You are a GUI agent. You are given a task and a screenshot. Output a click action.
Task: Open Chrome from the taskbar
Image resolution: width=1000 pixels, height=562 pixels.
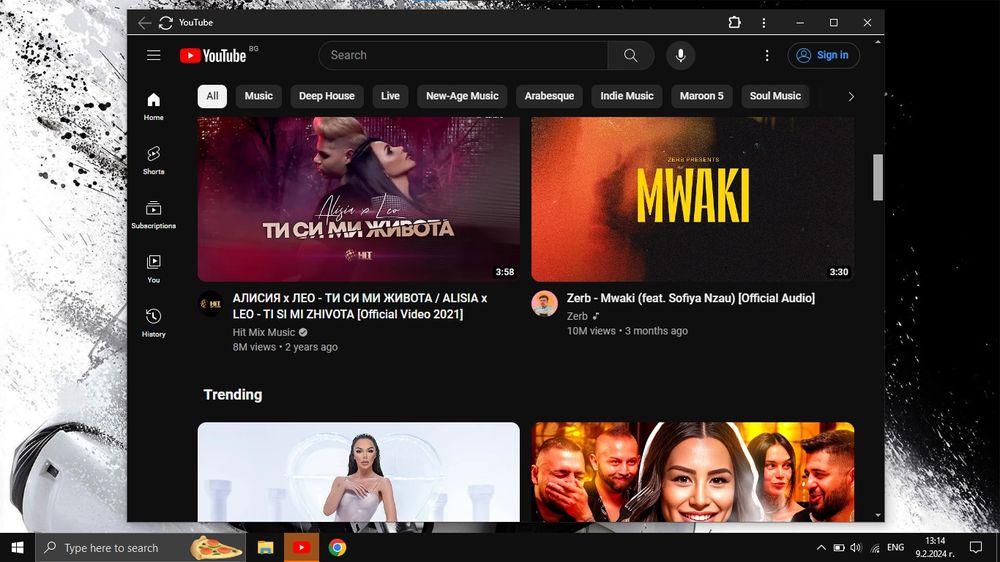(337, 548)
